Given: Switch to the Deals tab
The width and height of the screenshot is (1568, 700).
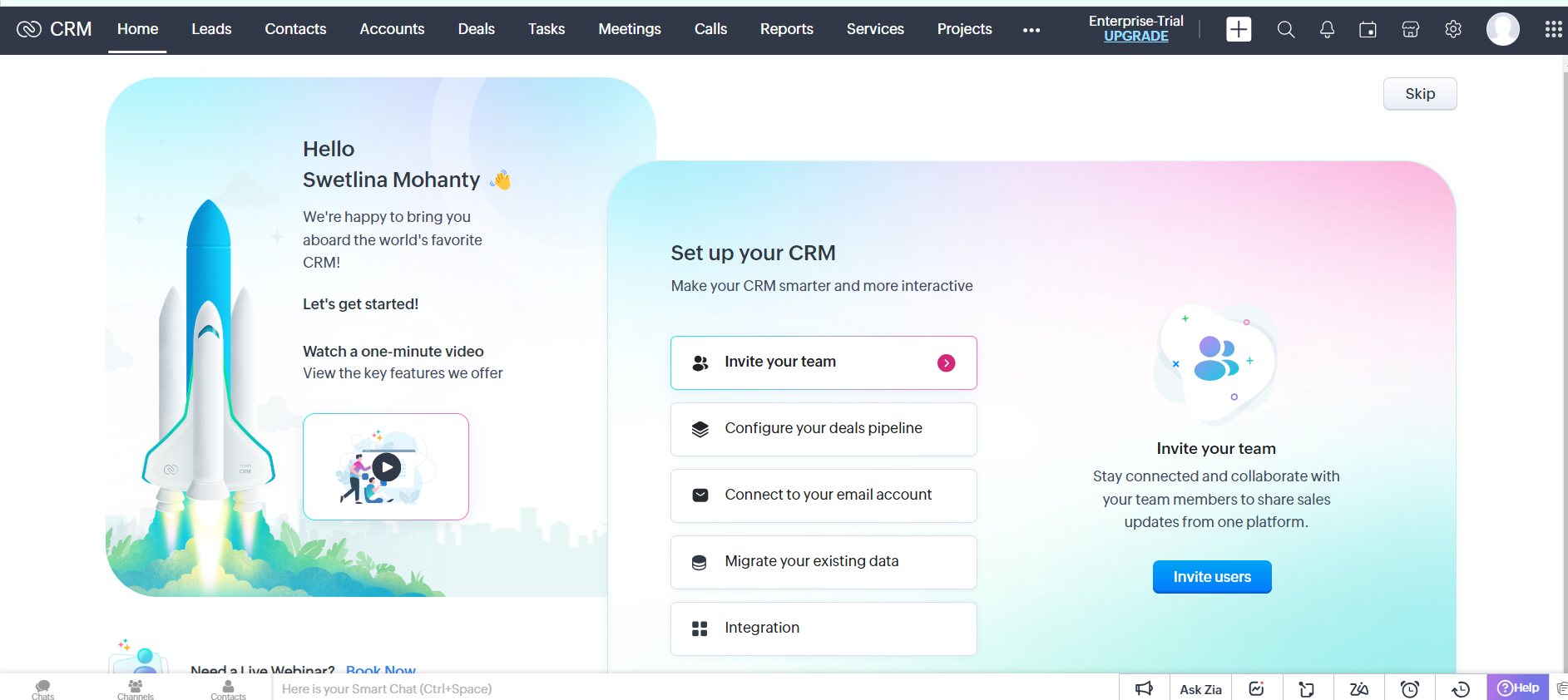Looking at the screenshot, I should [x=476, y=29].
